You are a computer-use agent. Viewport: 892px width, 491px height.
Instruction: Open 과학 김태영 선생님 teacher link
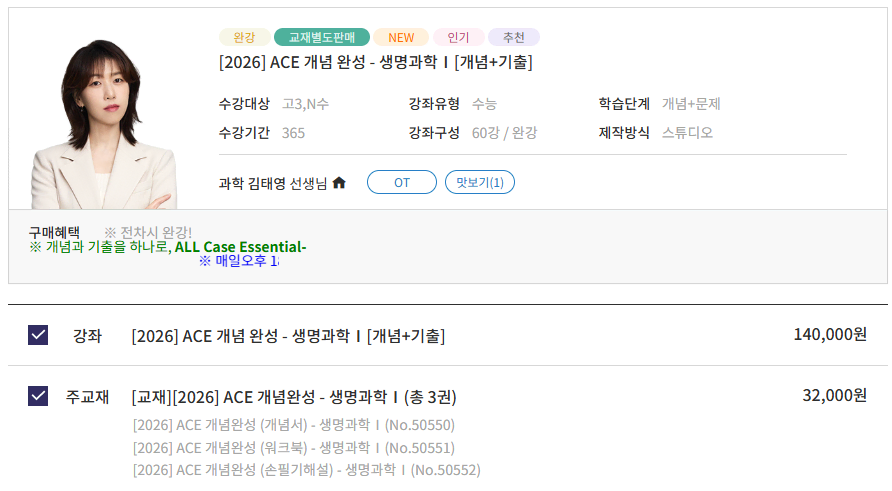pyautogui.click(x=273, y=183)
